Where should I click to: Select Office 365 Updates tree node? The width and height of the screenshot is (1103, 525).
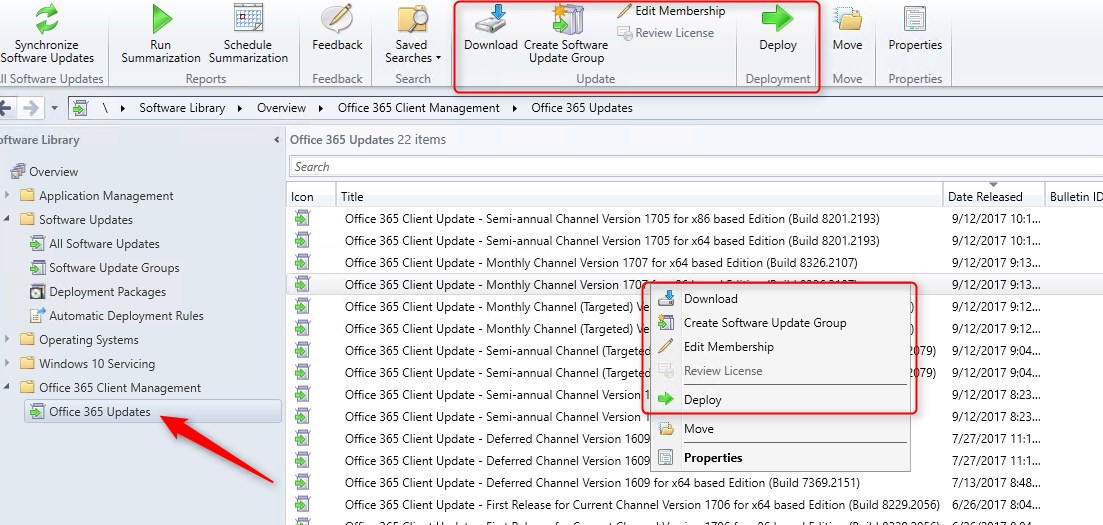pyautogui.click(x=100, y=412)
